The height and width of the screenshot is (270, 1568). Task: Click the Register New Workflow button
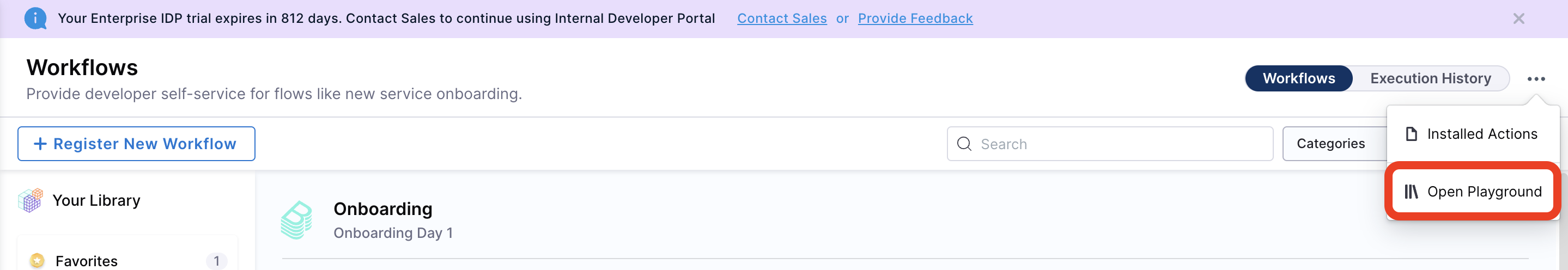pyautogui.click(x=136, y=144)
